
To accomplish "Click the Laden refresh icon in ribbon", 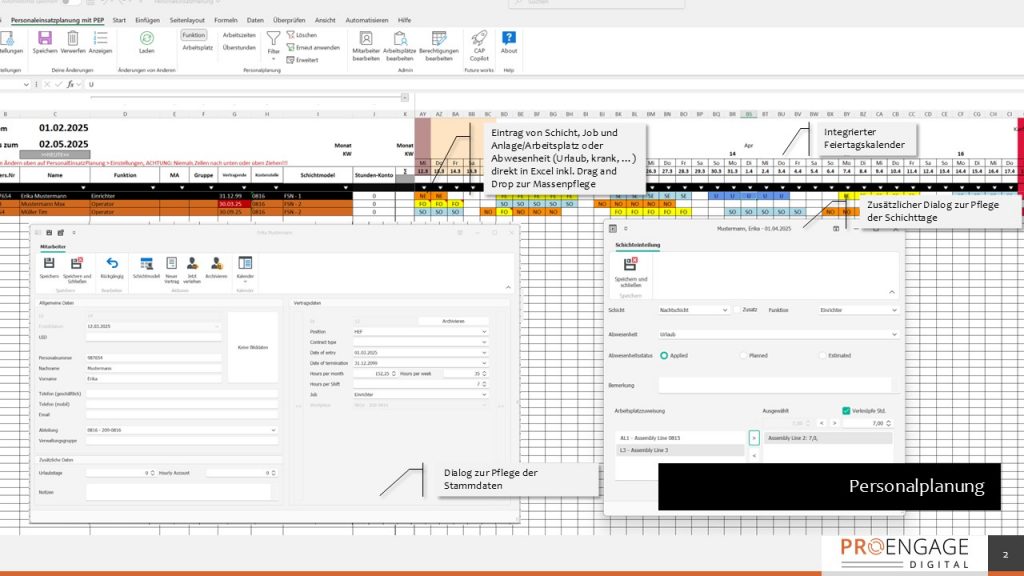I will pos(146,38).
